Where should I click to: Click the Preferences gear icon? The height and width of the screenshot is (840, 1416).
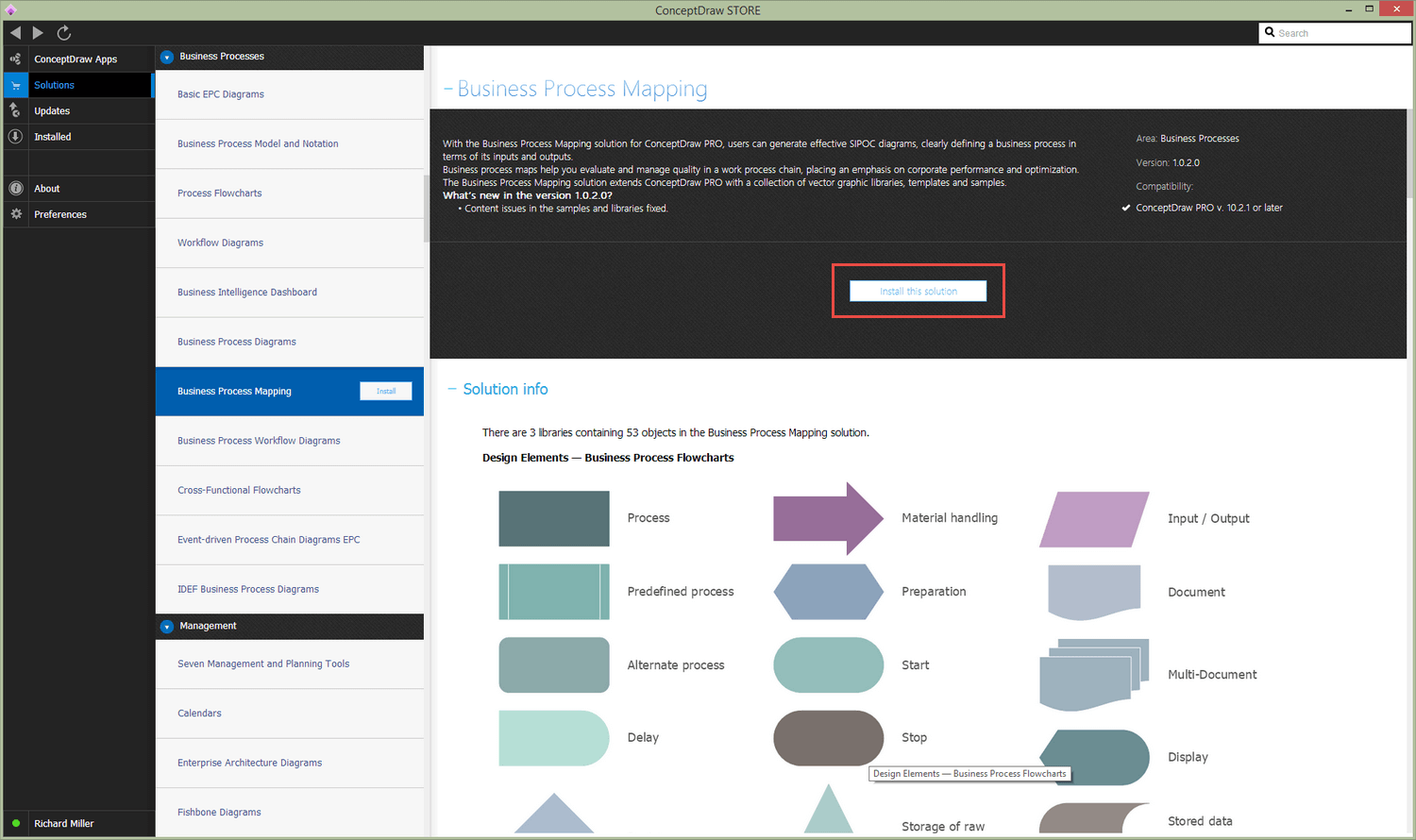point(15,214)
